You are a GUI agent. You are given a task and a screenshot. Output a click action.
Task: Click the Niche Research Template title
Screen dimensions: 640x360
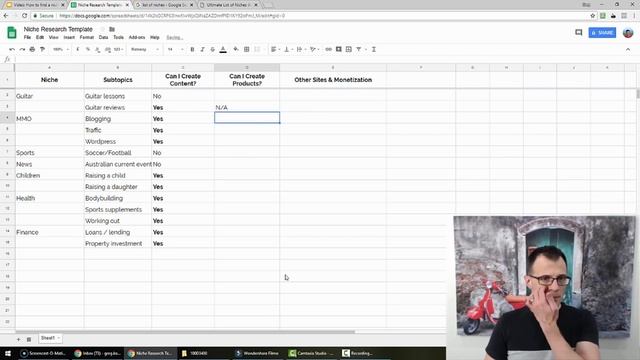pos(58,29)
